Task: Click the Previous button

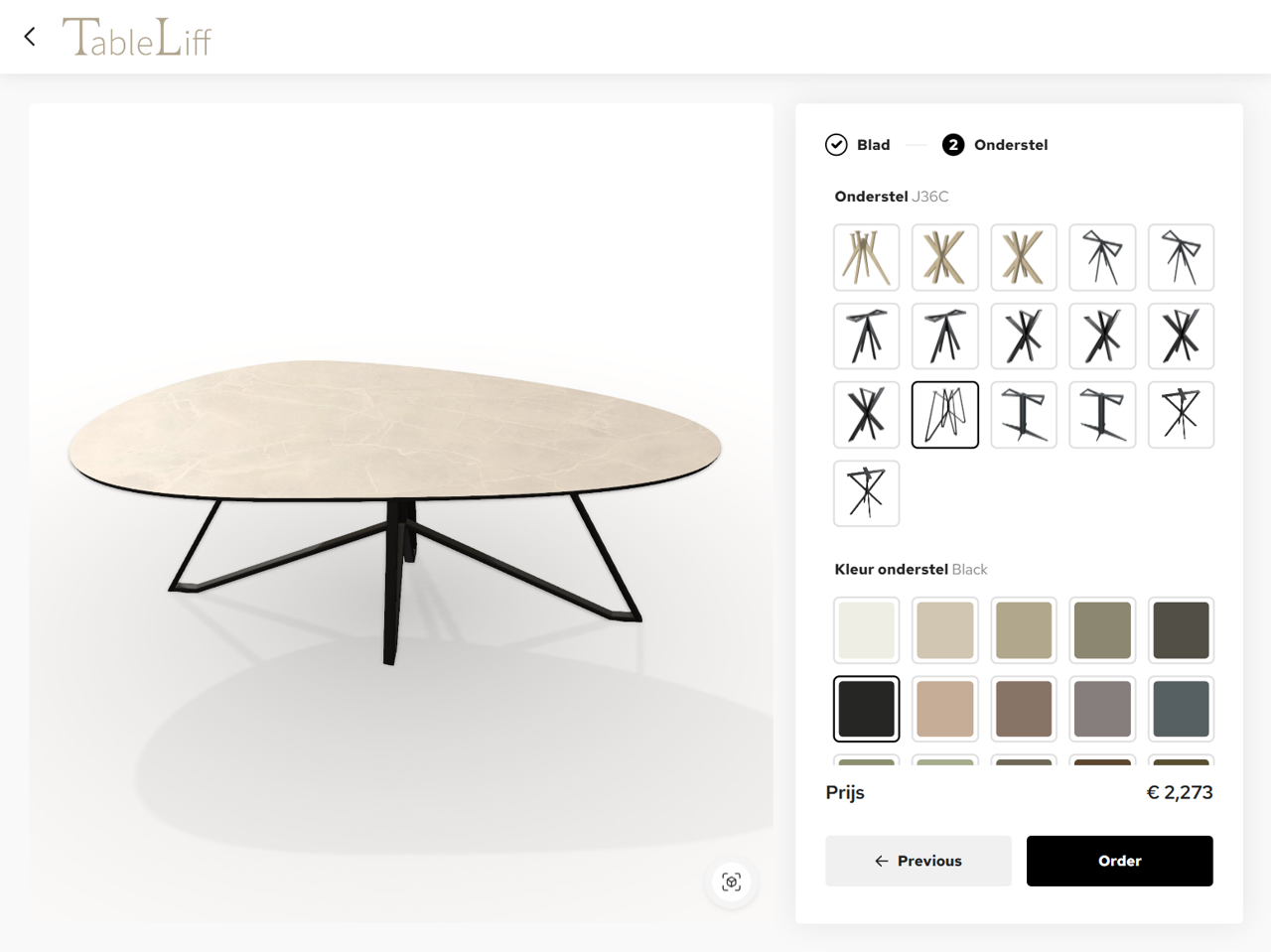Action: point(918,861)
